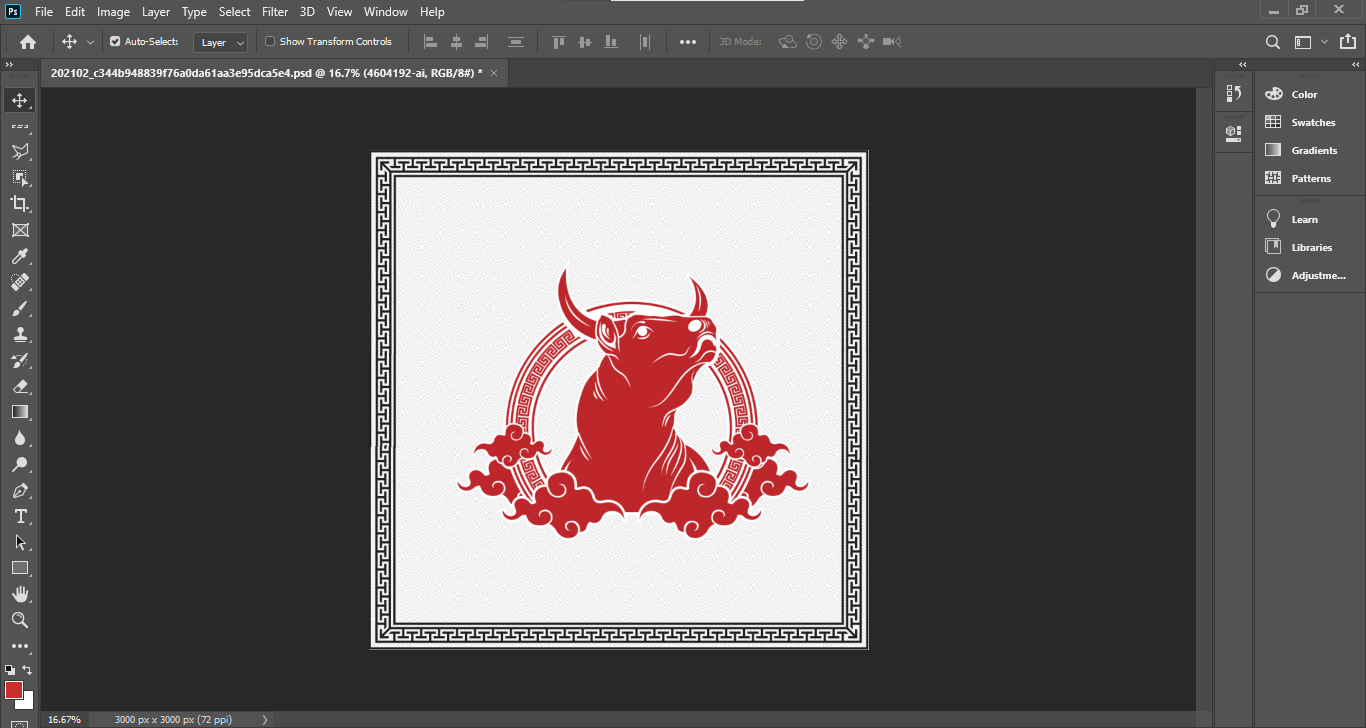
Task: Open extra options with the ellipsis in options bar
Action: [687, 41]
